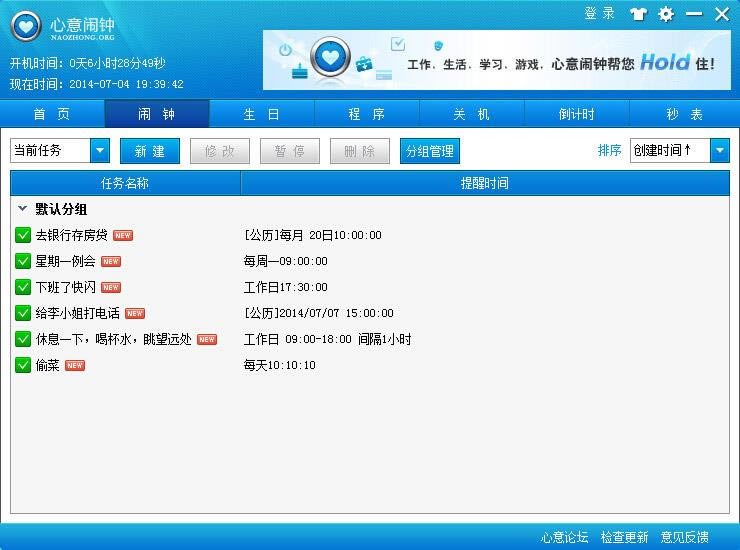Click the 心意闹钟 heart logo icon
Screen dimensions: 740x550
(26, 26)
